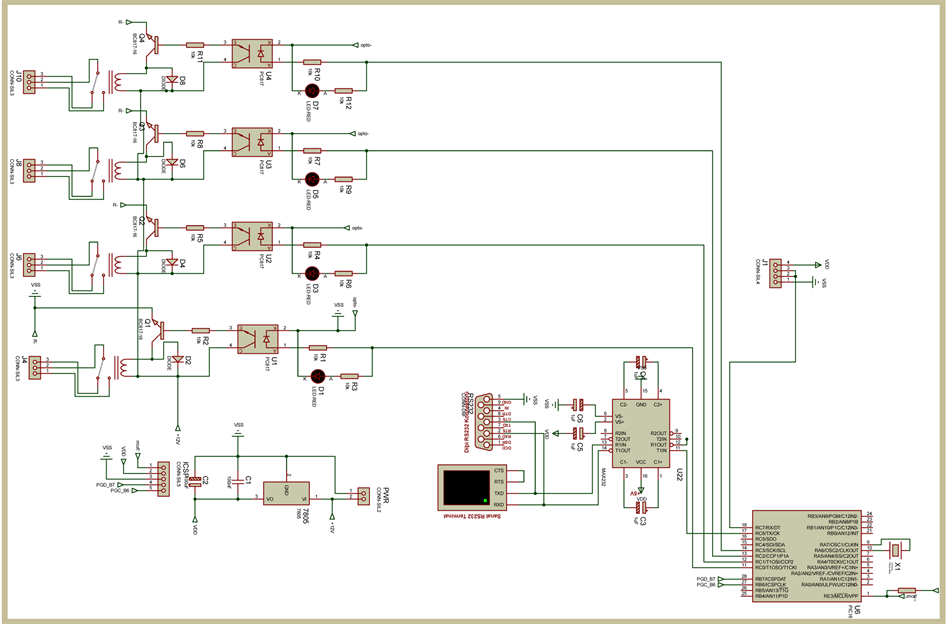Screen dimensions: 948x624
Task: Click diode D8 in top relay circuit
Action: 170,80
